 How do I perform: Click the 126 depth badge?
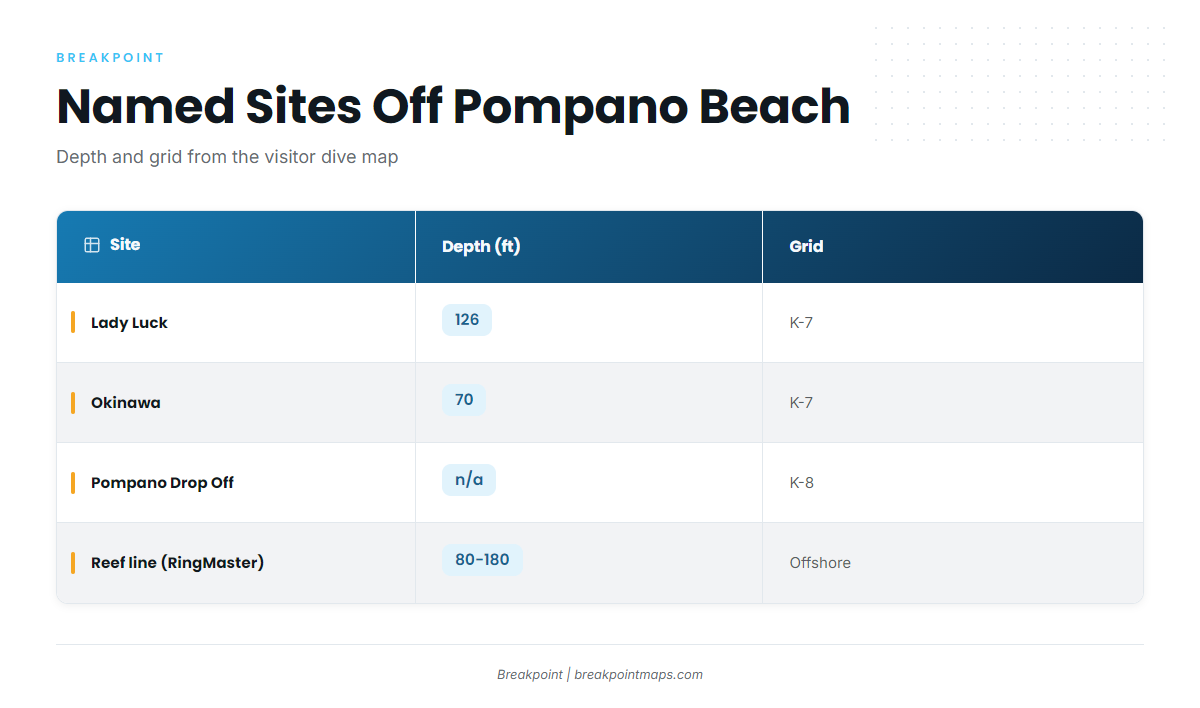pos(467,320)
